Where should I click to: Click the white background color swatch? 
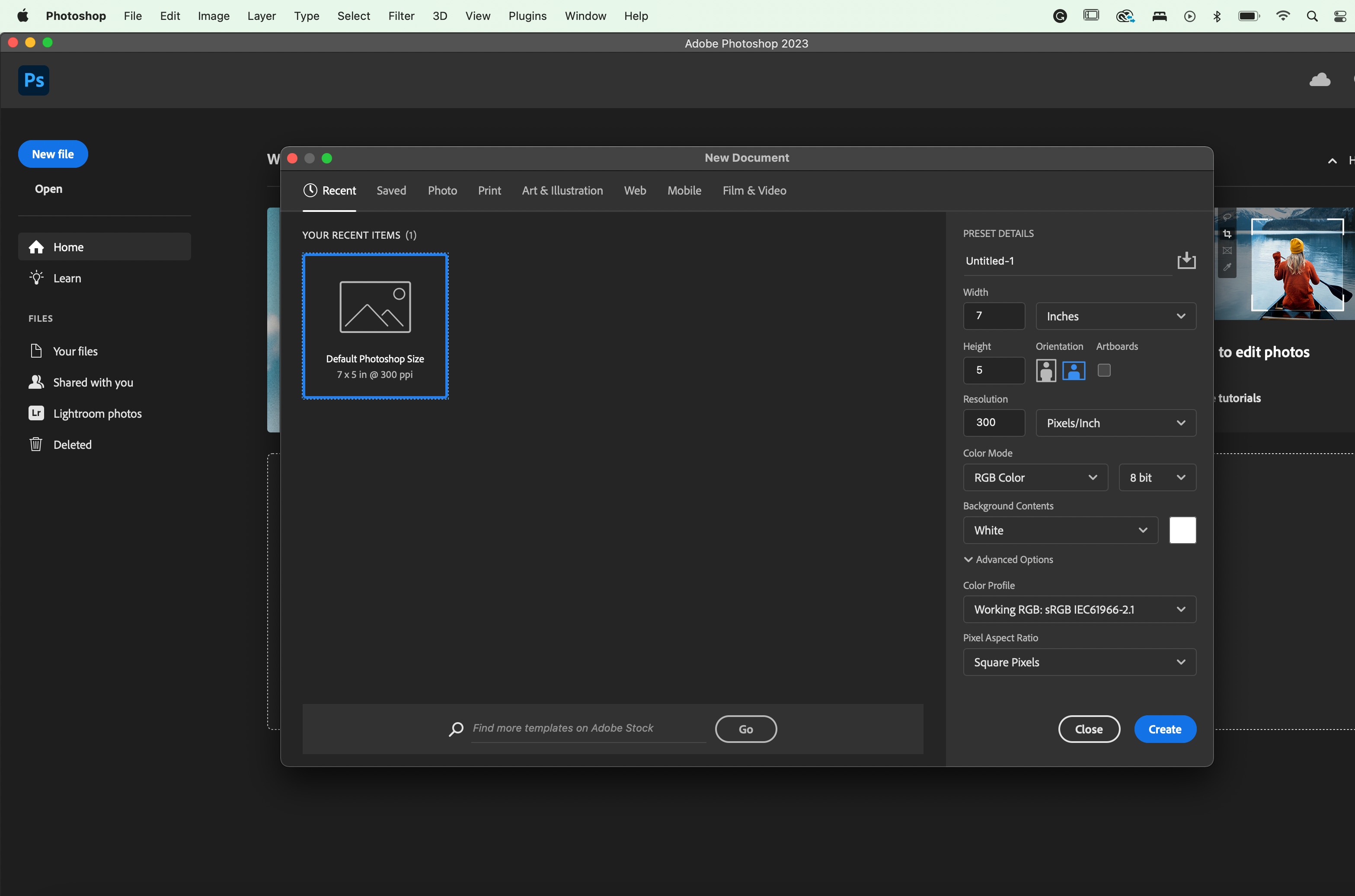1182,530
